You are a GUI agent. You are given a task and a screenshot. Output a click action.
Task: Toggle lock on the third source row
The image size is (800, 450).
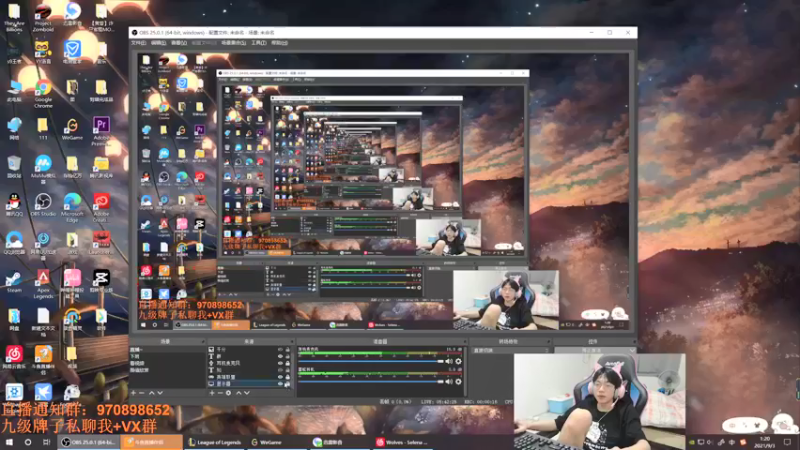click(x=288, y=363)
